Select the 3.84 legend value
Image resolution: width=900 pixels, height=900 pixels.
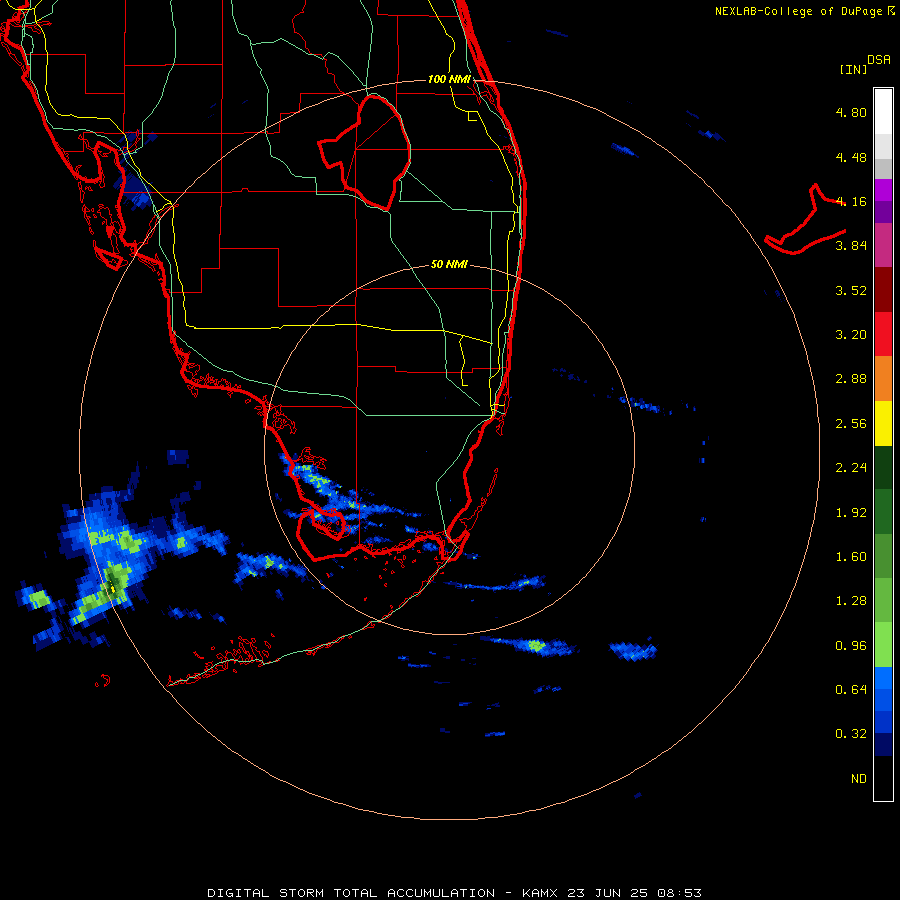(851, 246)
